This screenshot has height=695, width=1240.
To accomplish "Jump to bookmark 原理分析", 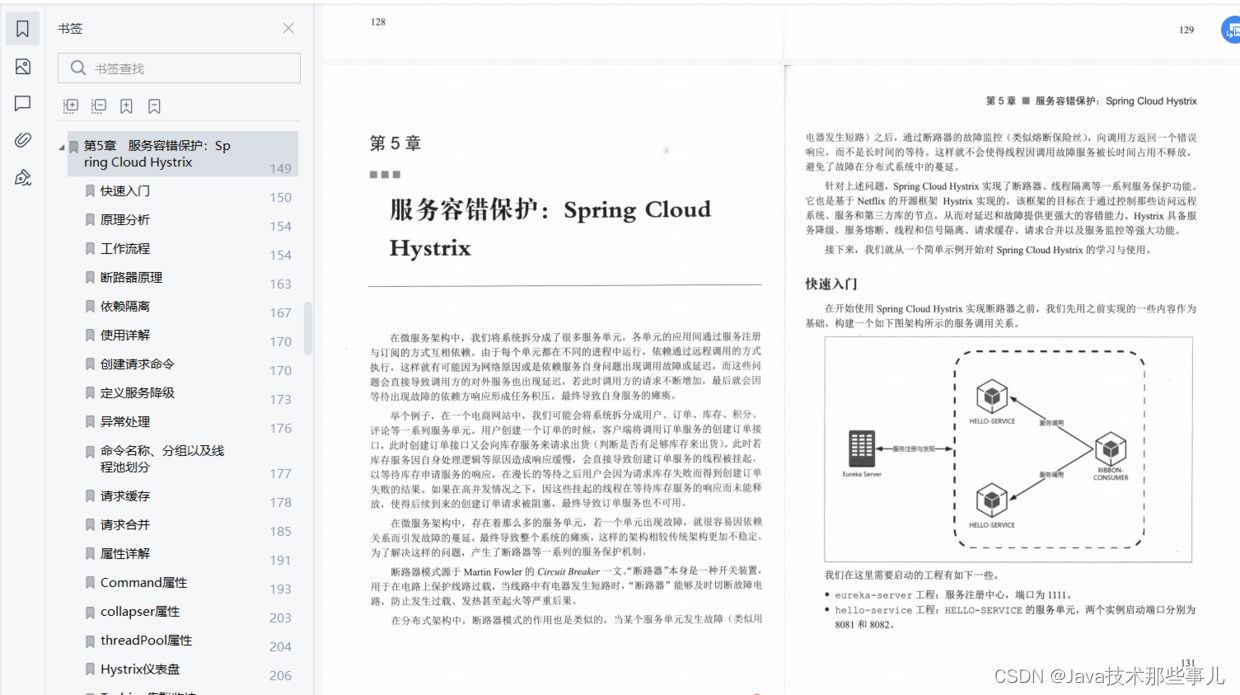I will pos(125,219).
